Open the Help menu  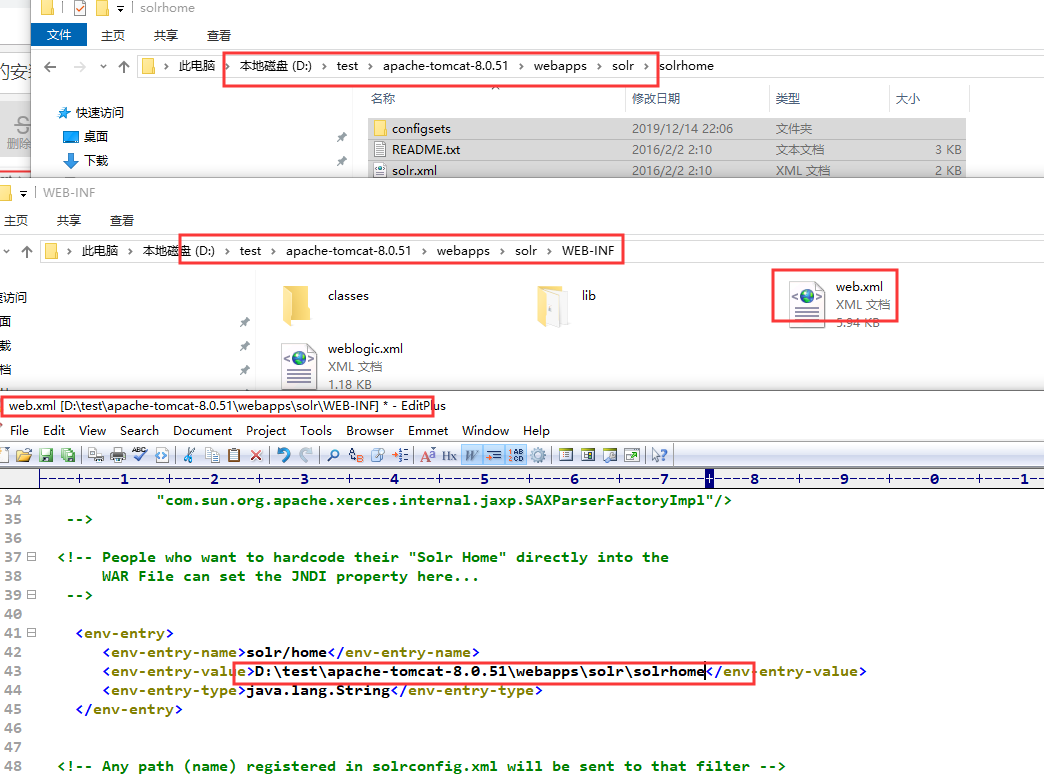click(536, 431)
